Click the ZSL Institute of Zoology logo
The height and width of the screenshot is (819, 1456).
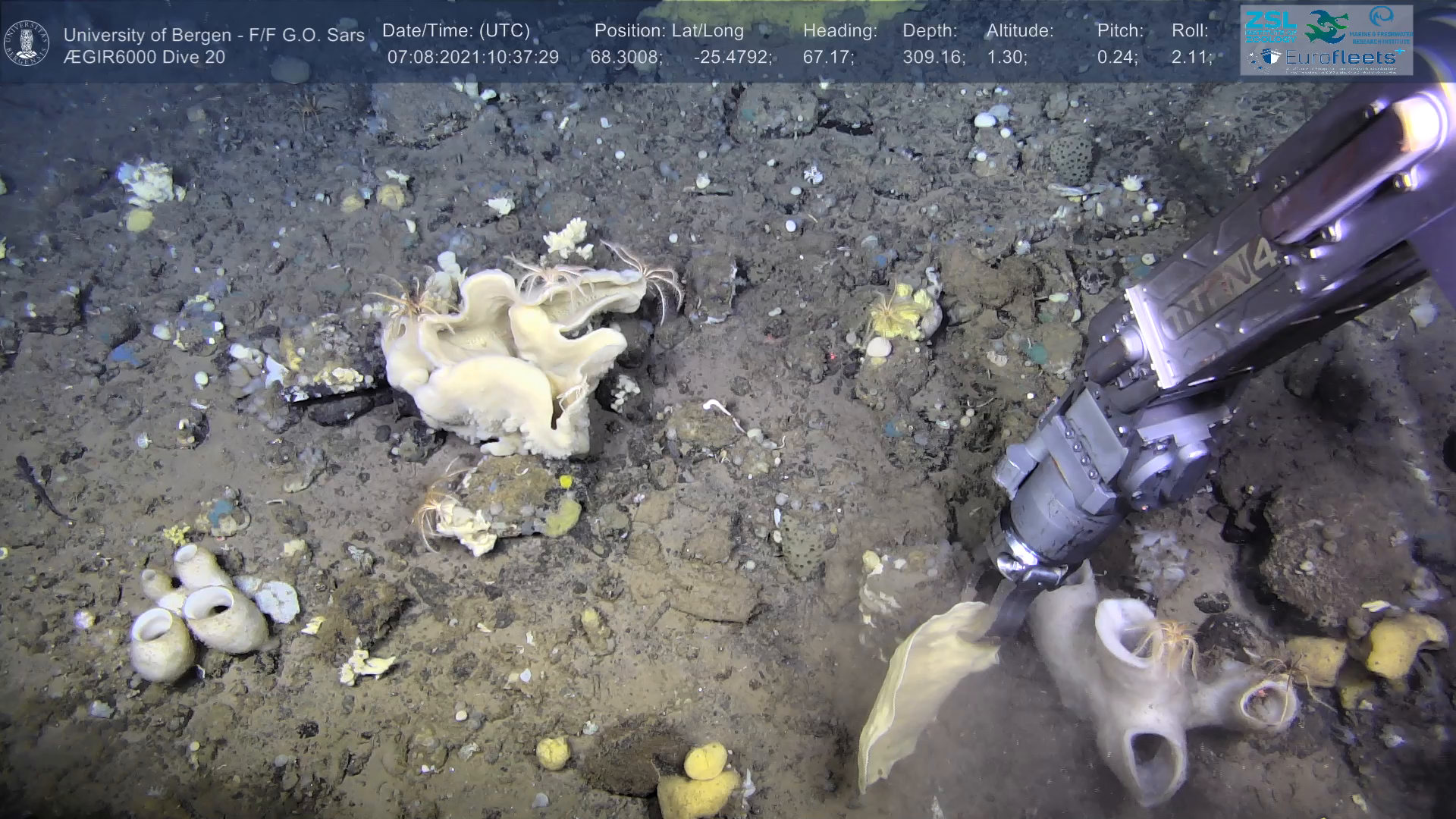click(x=1270, y=26)
